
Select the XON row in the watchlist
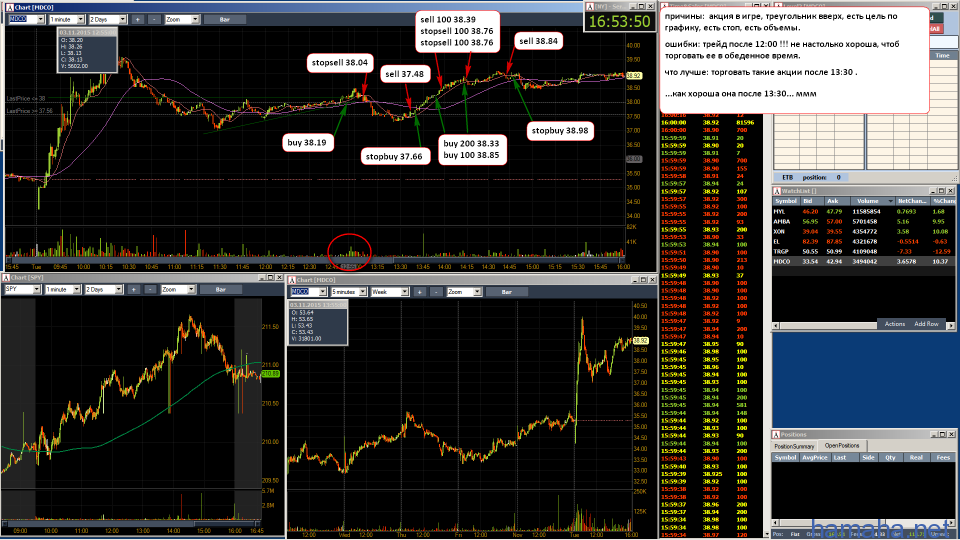click(863, 231)
